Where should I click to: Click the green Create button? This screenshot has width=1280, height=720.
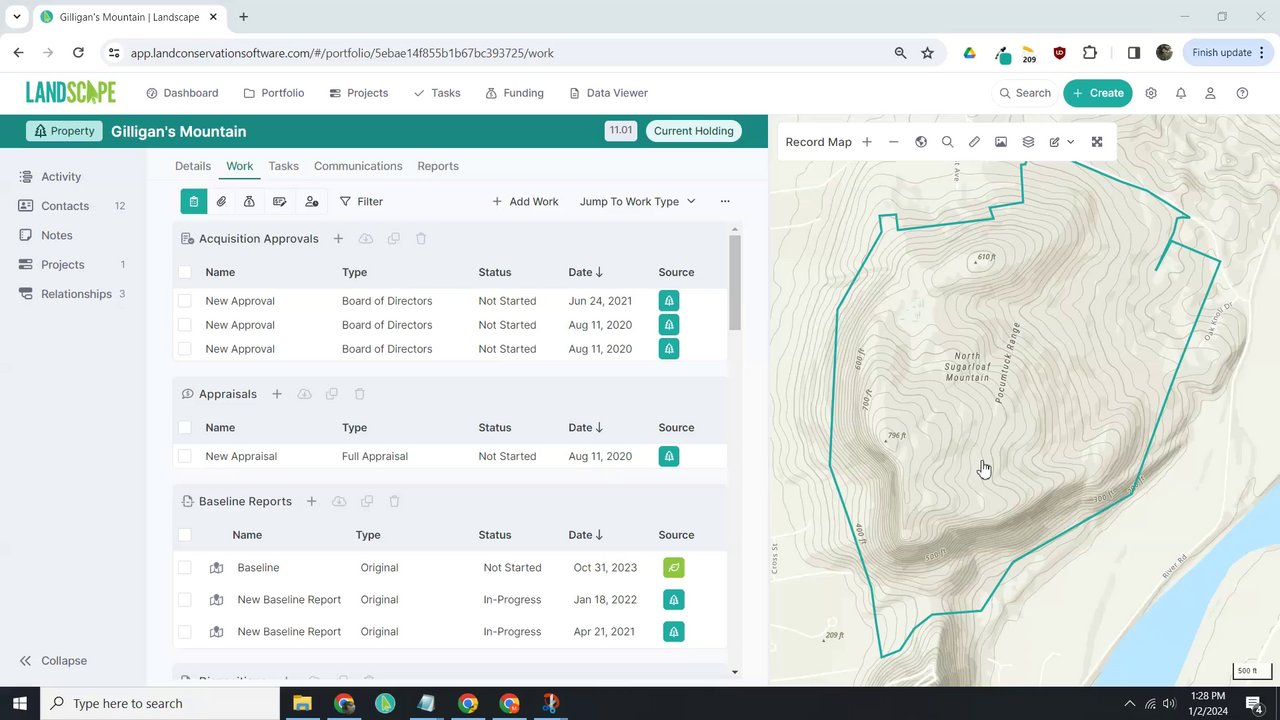pyautogui.click(x=1097, y=93)
